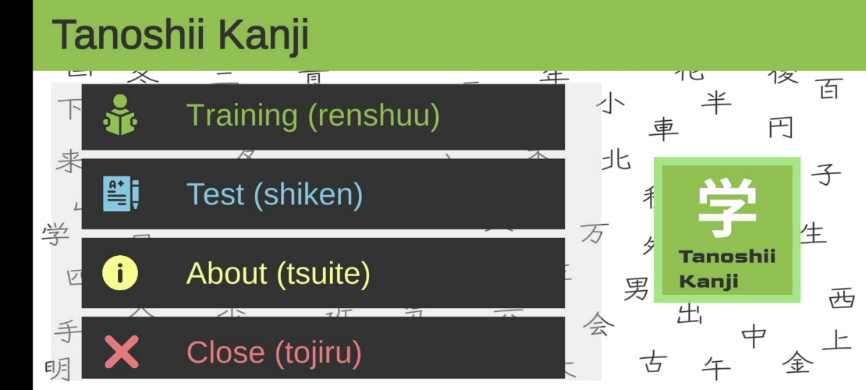Click the 北 kanji in the background
866x390 pixels.
tap(616, 160)
